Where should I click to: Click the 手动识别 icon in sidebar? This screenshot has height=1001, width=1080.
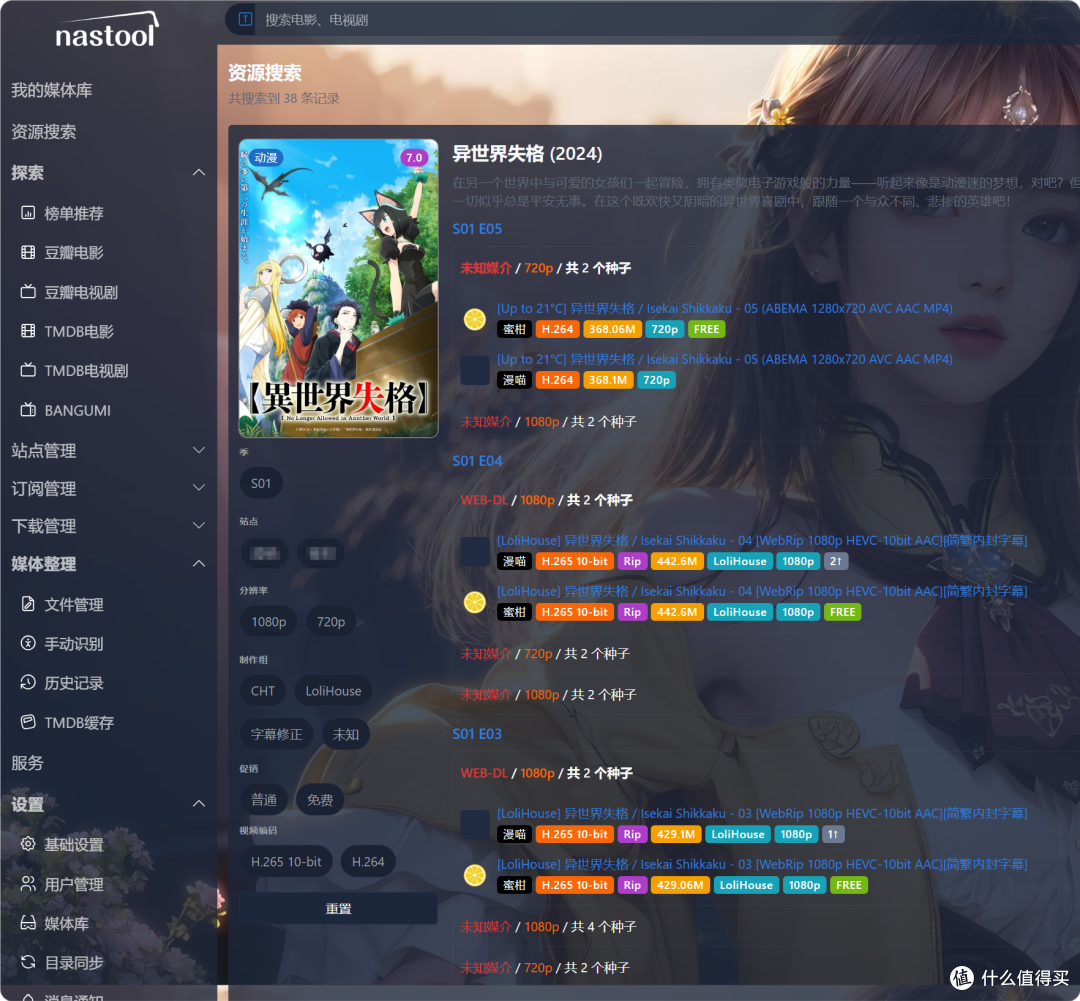(x=27, y=644)
